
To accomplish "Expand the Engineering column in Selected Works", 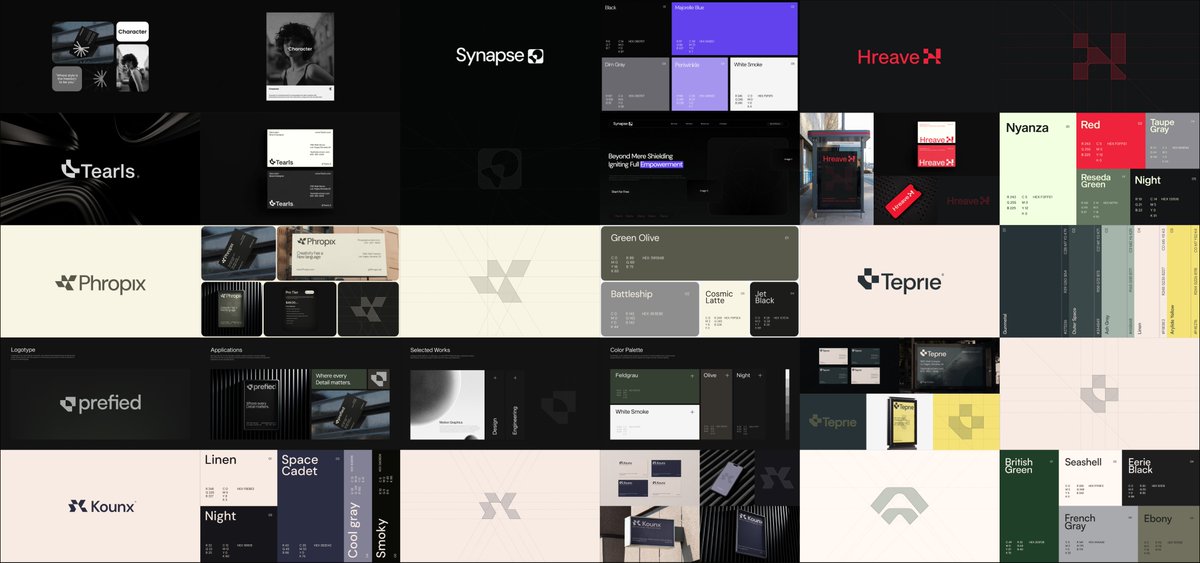I will (x=515, y=404).
